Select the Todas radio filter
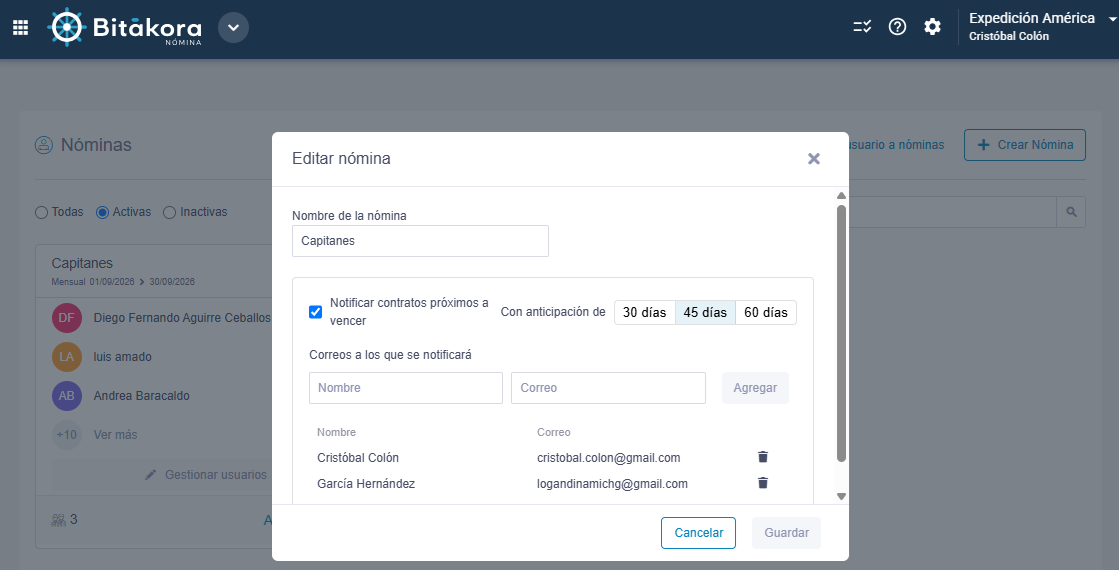This screenshot has width=1119, height=570. 41,213
